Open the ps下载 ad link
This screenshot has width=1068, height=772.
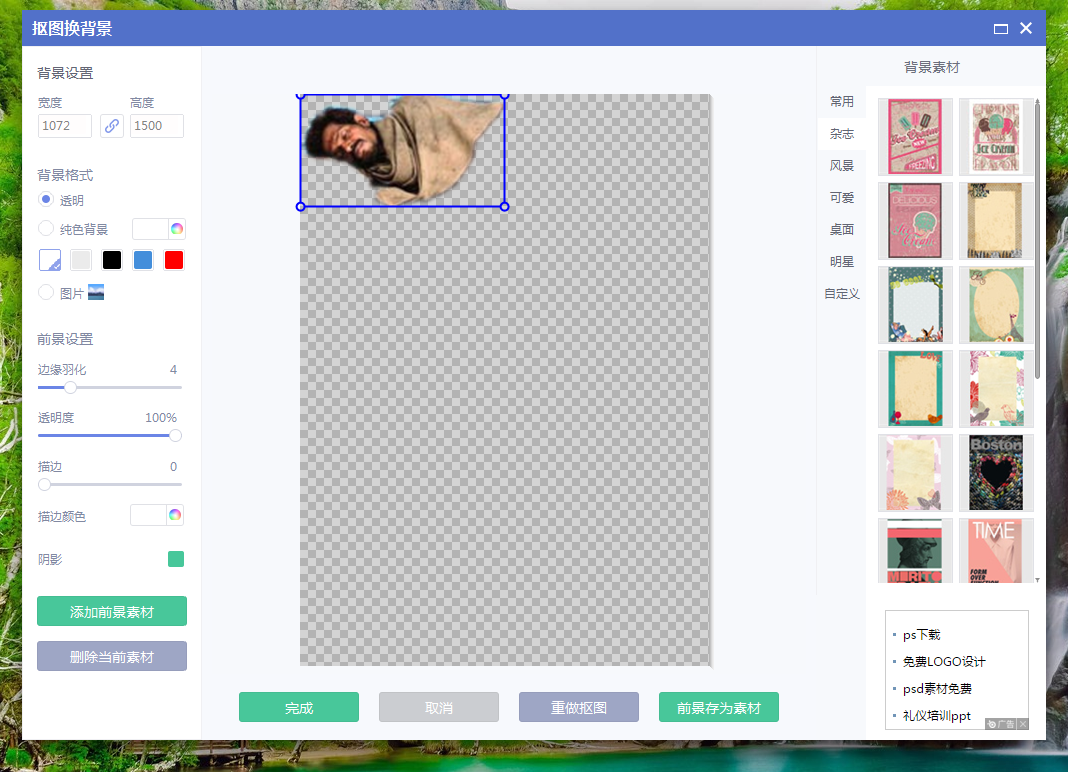922,634
